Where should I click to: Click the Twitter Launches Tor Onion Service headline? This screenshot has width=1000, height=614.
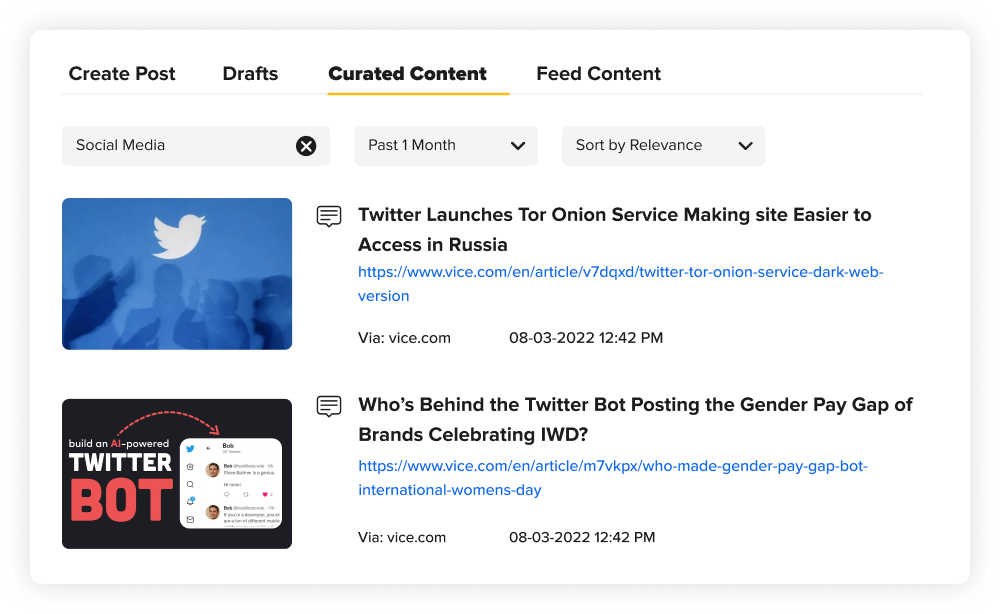coord(614,230)
